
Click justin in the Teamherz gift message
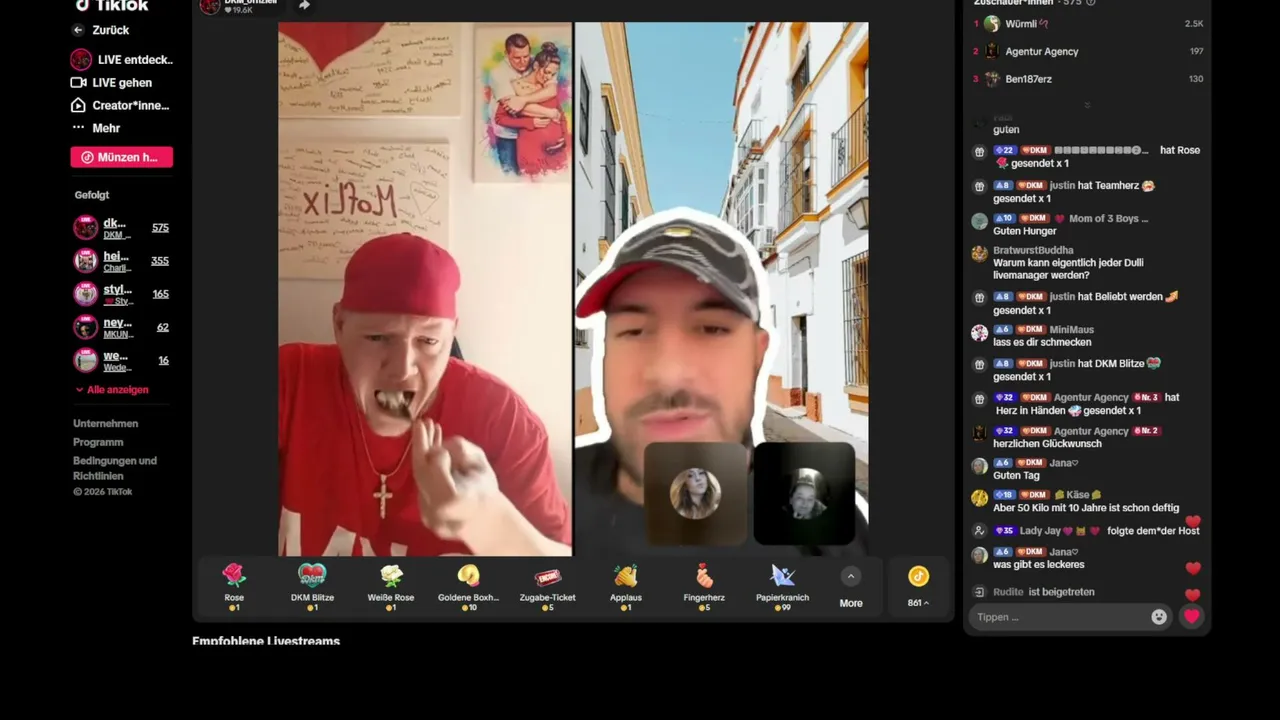point(1062,185)
